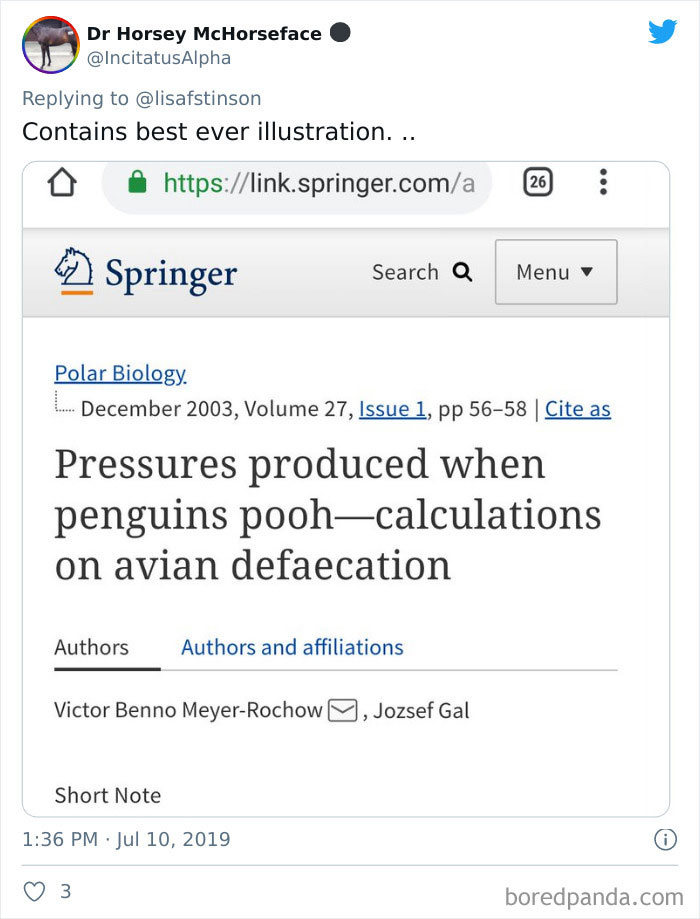Expand the Springer Menu dropdown
Screen dimensions: 700x919
(x=556, y=271)
